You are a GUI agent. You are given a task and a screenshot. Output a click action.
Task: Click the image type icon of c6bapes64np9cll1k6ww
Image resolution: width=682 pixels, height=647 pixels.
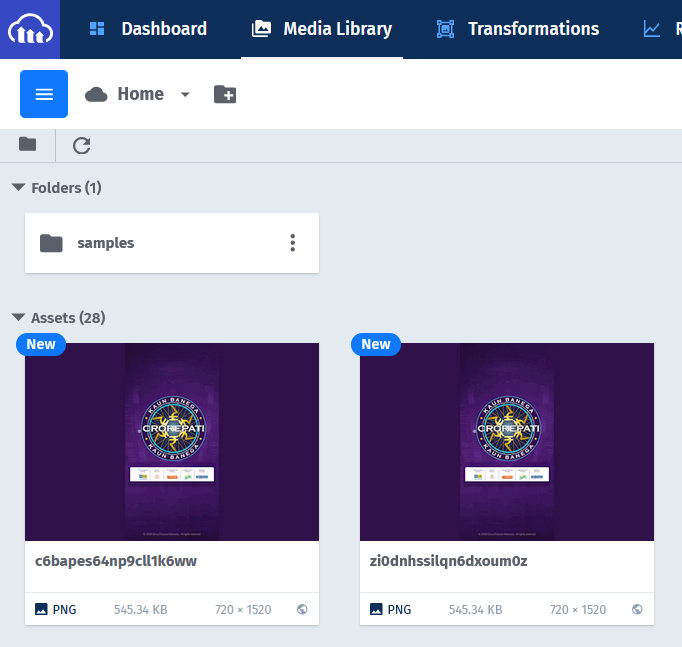[41, 609]
